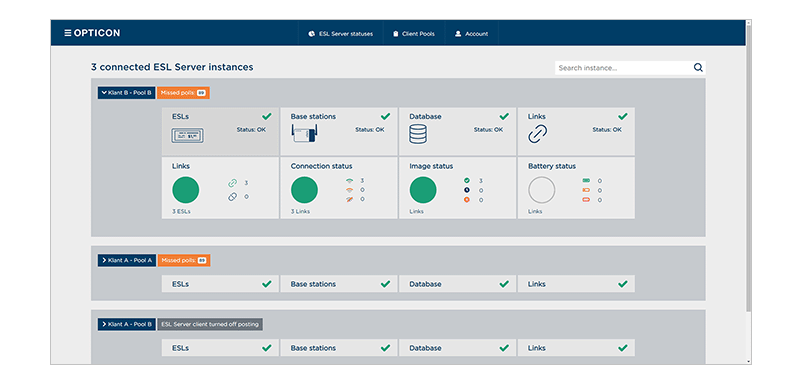Screen dimensions: 800x384
Task: Click the base station router icon
Action: [305, 135]
